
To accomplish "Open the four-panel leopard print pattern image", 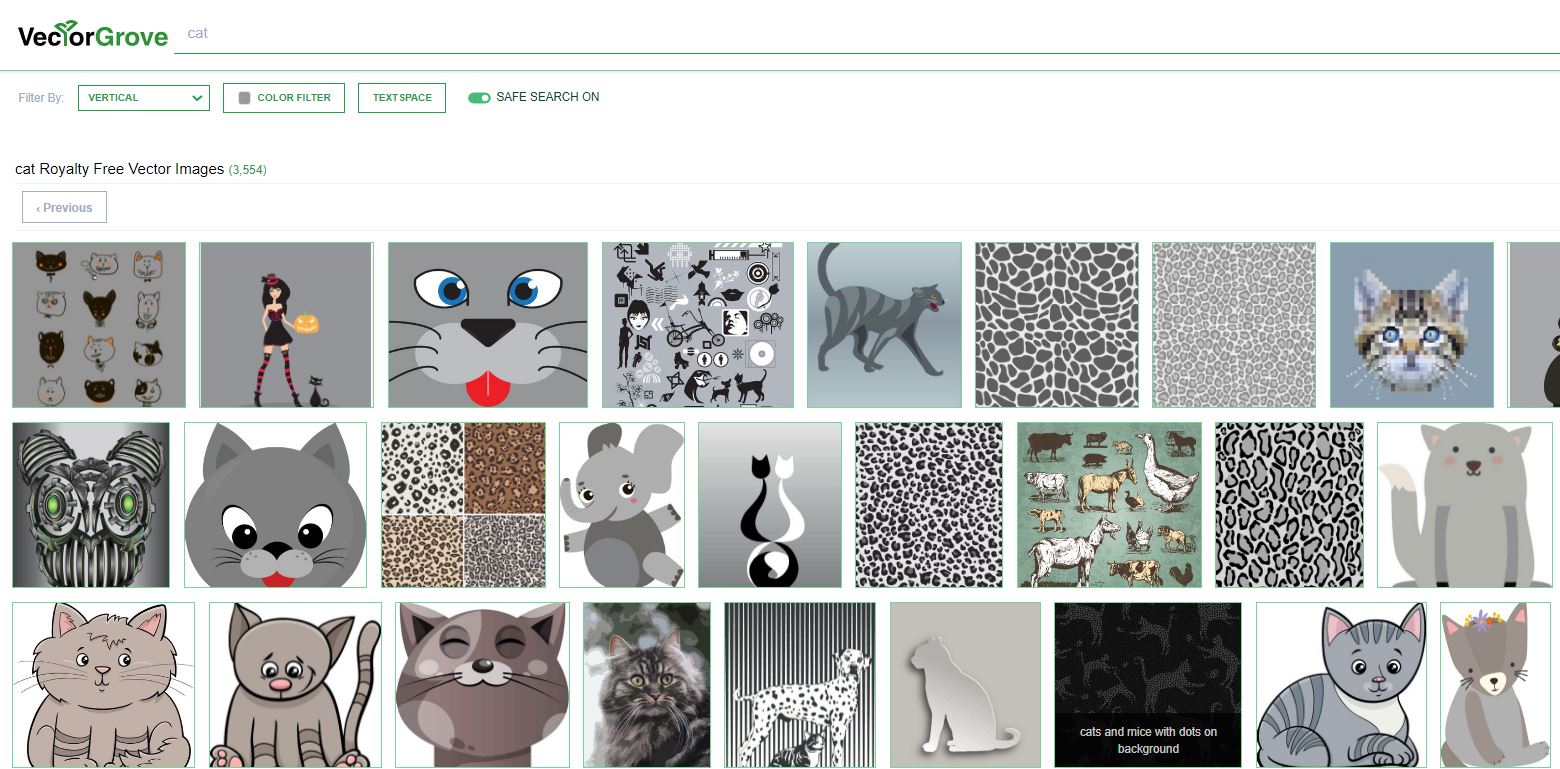I will 463,505.
